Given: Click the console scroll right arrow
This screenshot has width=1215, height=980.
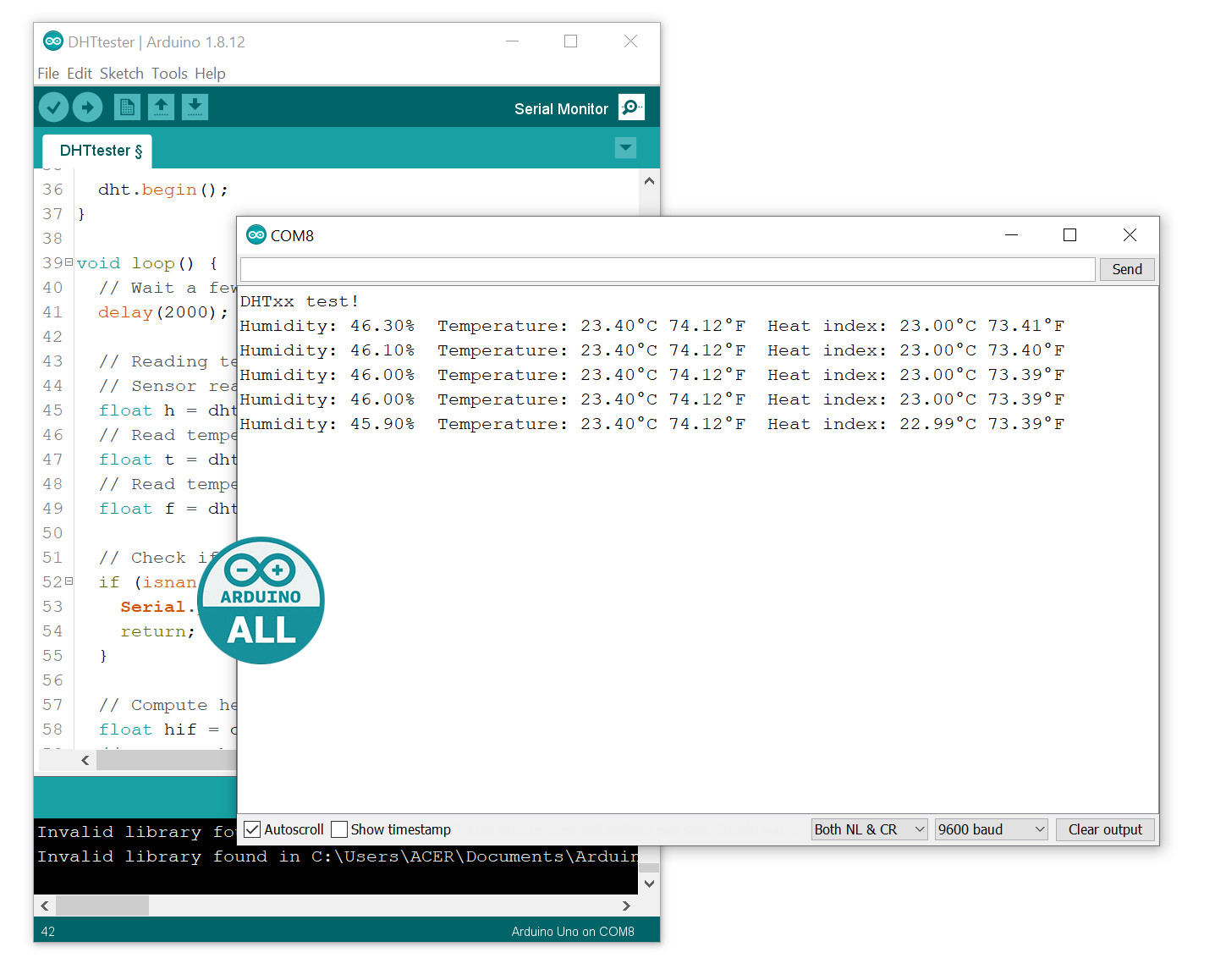Looking at the screenshot, I should 626,906.
